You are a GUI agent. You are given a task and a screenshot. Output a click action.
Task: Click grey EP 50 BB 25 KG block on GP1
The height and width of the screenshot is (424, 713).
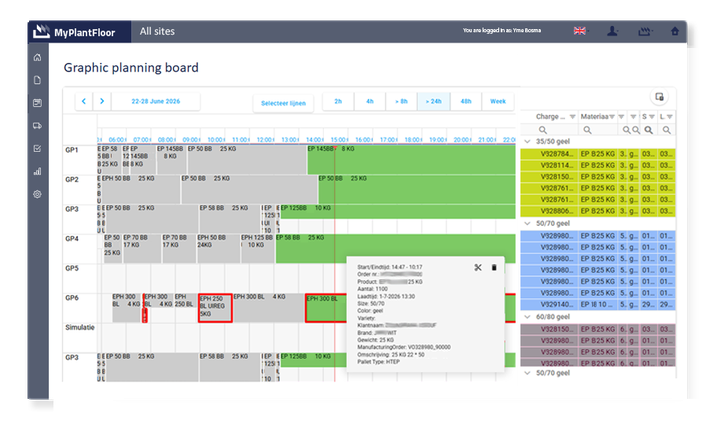[x=246, y=160]
